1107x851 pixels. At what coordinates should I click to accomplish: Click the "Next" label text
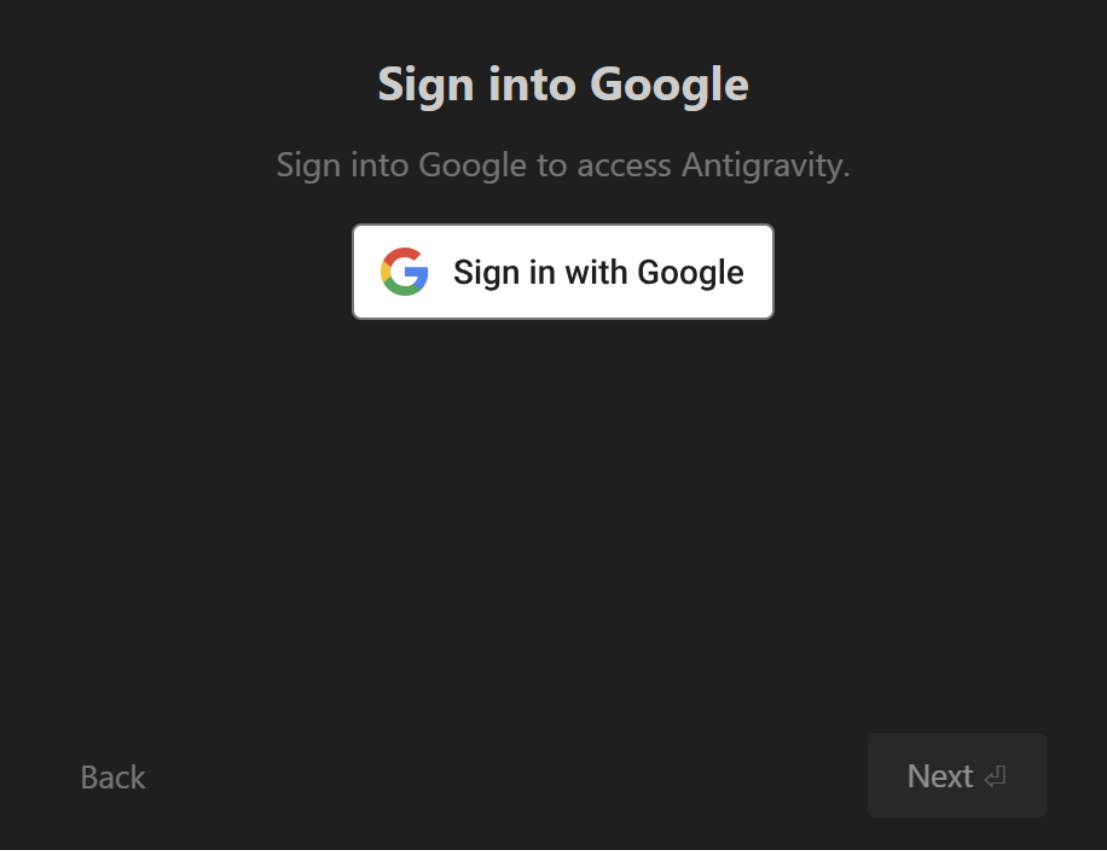click(940, 776)
